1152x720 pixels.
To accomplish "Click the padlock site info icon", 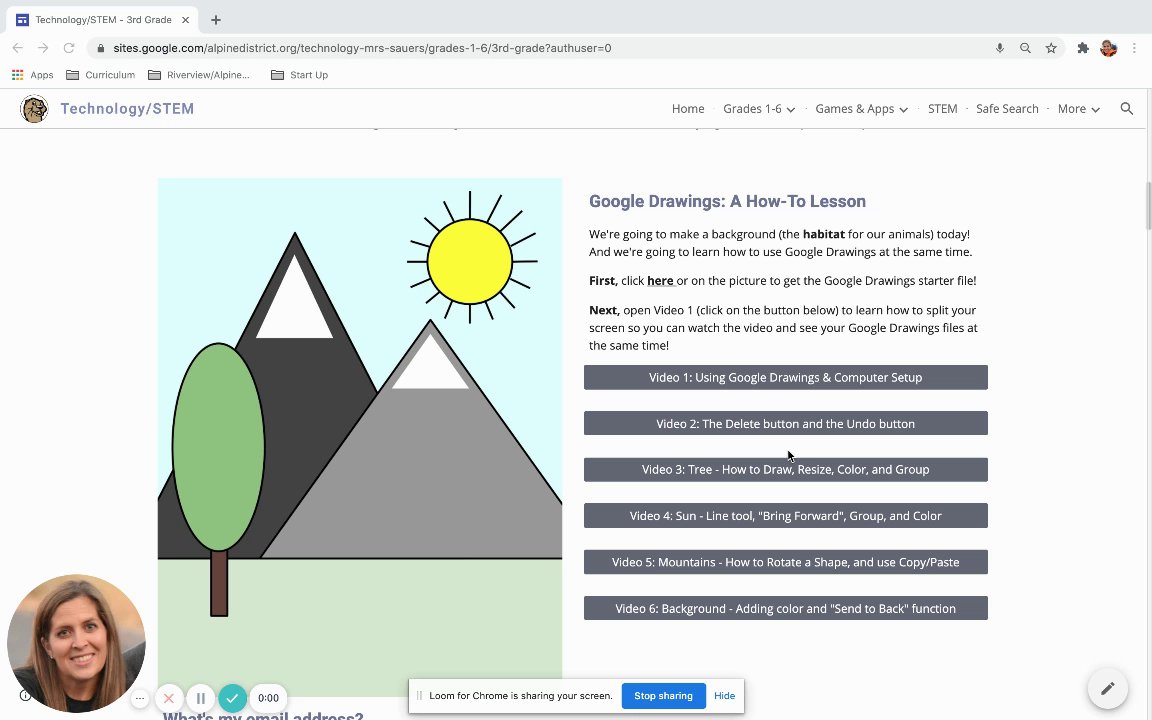I will [101, 48].
